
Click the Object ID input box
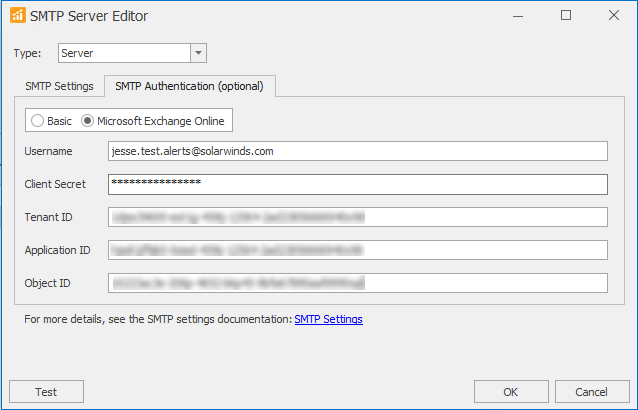click(x=357, y=283)
